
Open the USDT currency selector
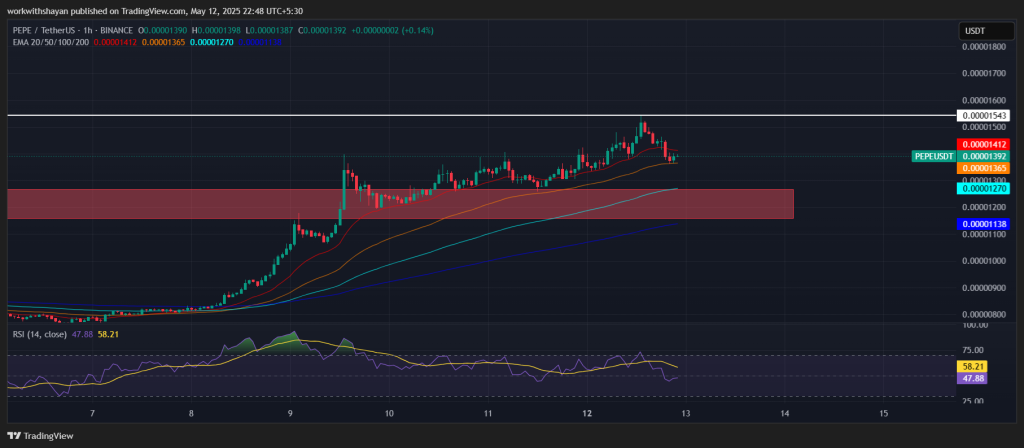[x=974, y=31]
